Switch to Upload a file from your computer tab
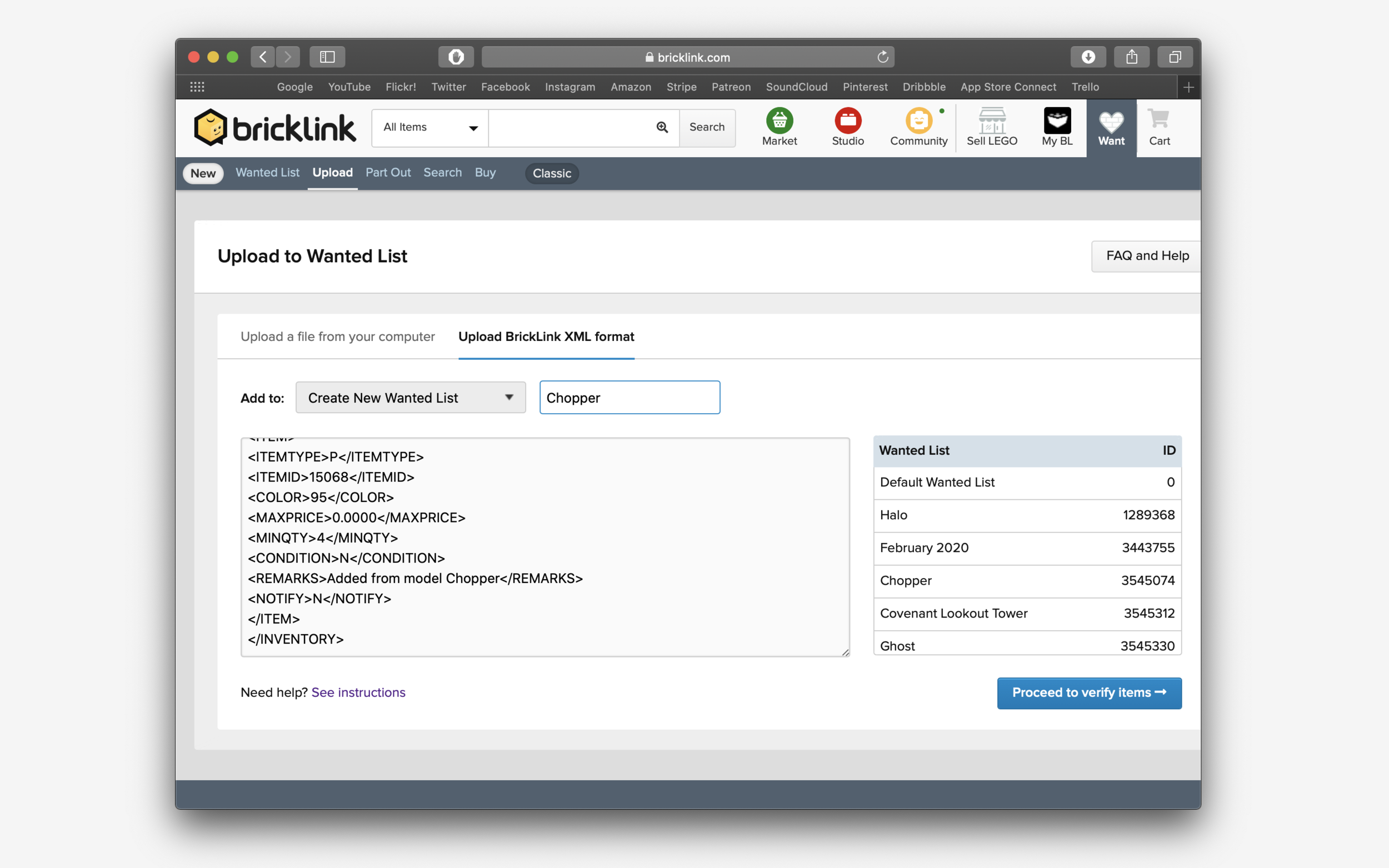The height and width of the screenshot is (868, 1389). point(338,337)
